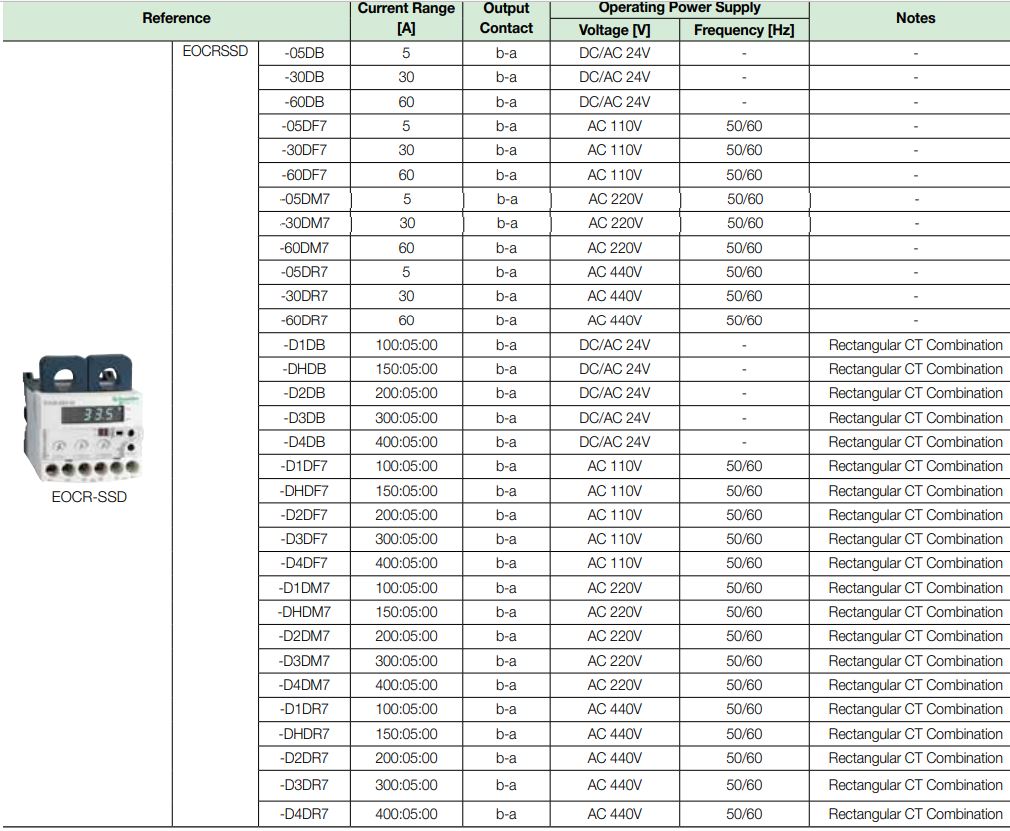Click the -30DR7 reference cell
This screenshot has width=1010, height=831.
304,296
